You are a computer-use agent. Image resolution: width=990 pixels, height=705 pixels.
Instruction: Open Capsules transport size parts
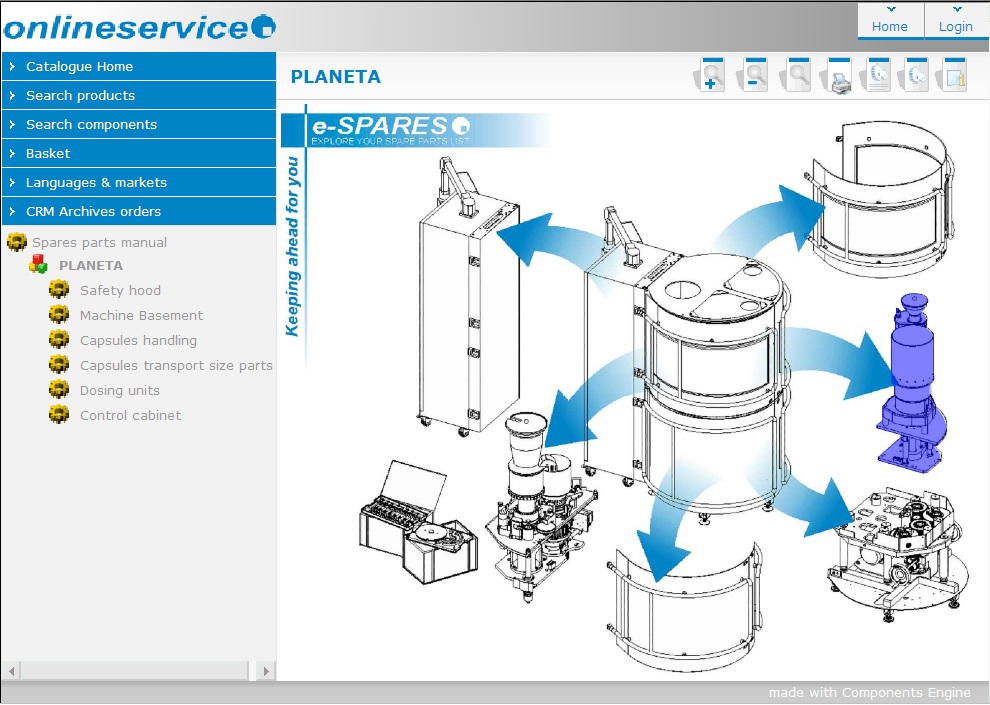pyautogui.click(x=176, y=365)
